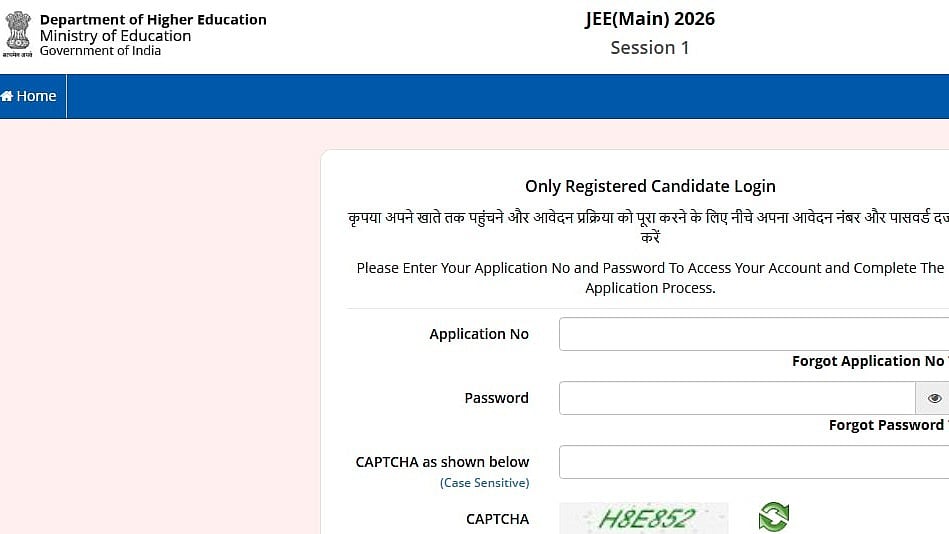Click the Only Registered Candidate Login heading
Image resolution: width=949 pixels, height=534 pixels.
point(650,186)
